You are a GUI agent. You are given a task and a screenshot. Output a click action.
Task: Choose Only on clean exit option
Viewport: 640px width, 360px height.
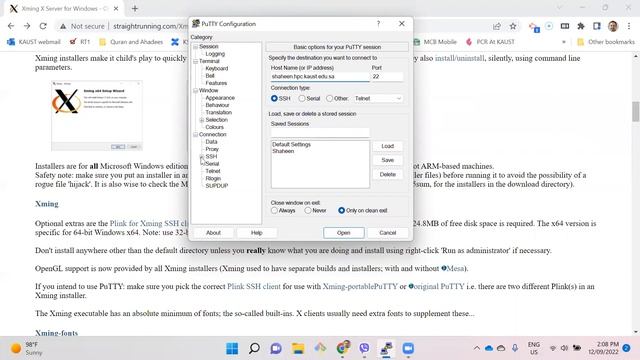pos(342,210)
